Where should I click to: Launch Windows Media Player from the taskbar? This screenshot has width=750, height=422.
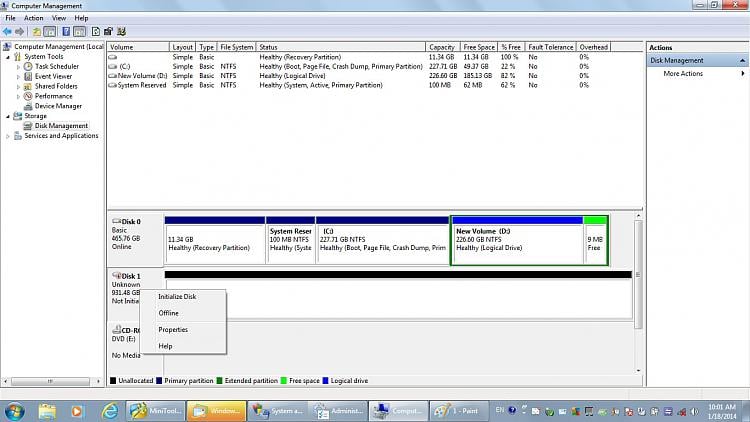77,411
